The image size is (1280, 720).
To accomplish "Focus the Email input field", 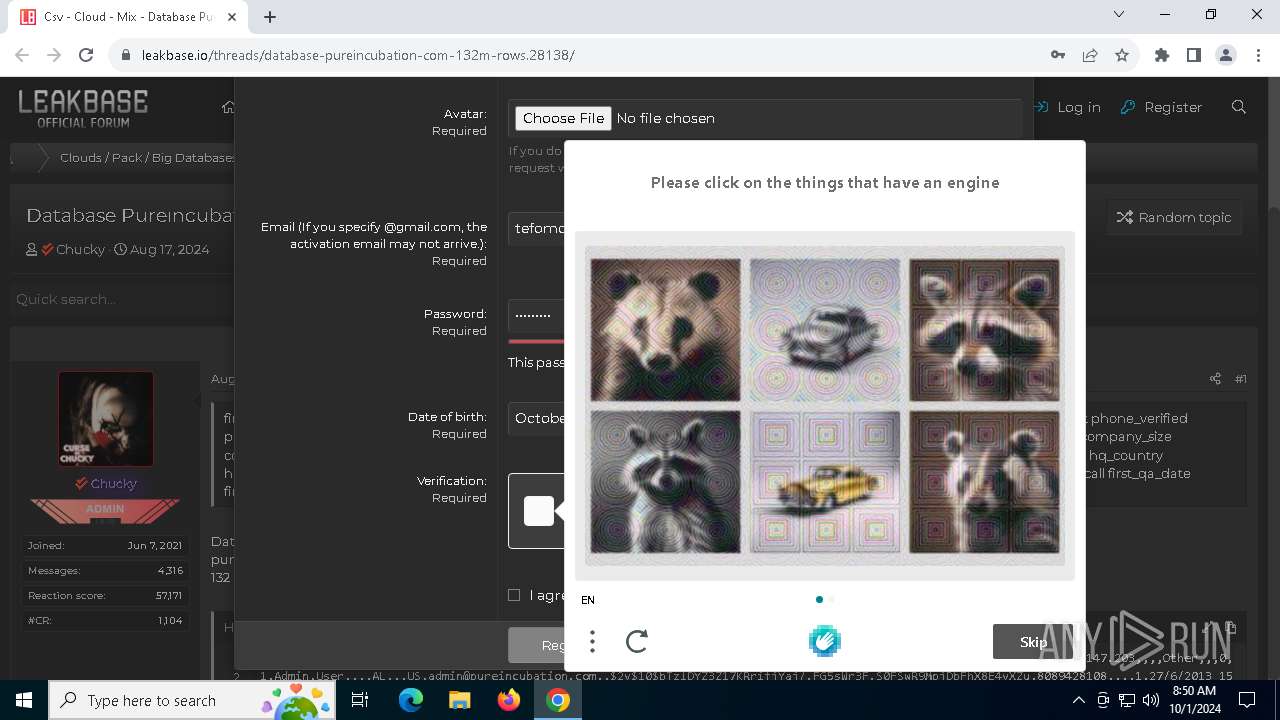I will (x=537, y=229).
